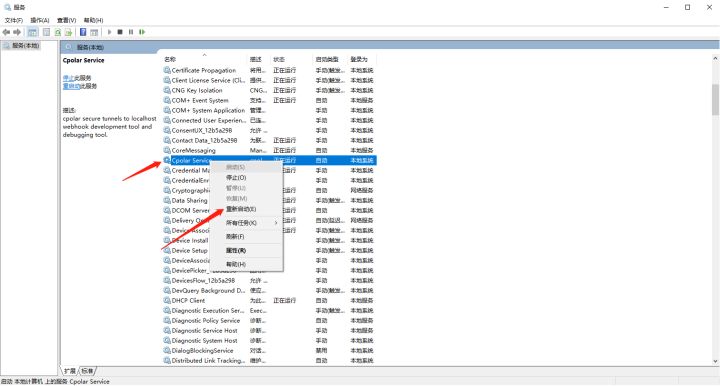Click the Refresh toolbar icon
720x386 pixels.
point(58,32)
